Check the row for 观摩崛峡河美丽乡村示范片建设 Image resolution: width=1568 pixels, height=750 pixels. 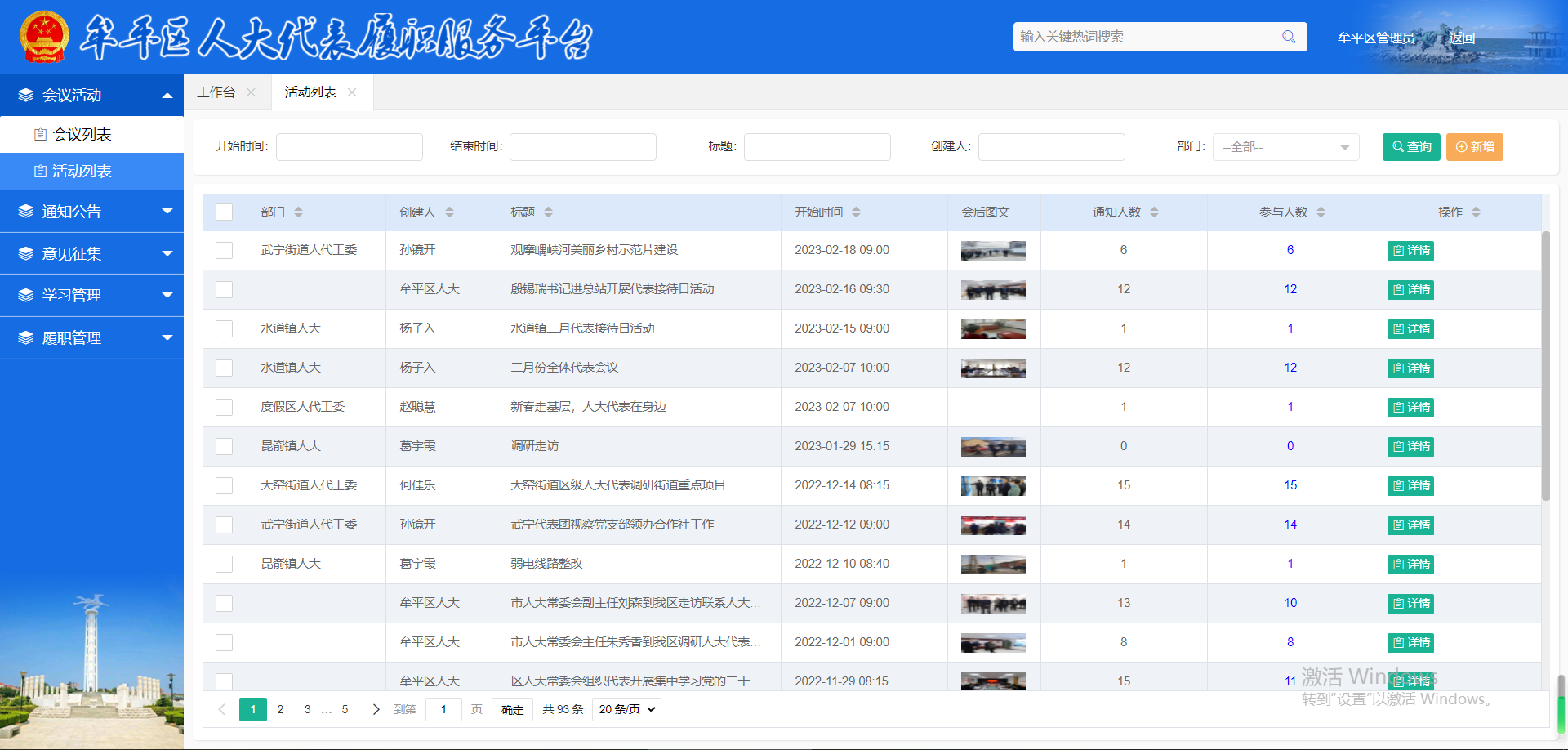click(224, 251)
